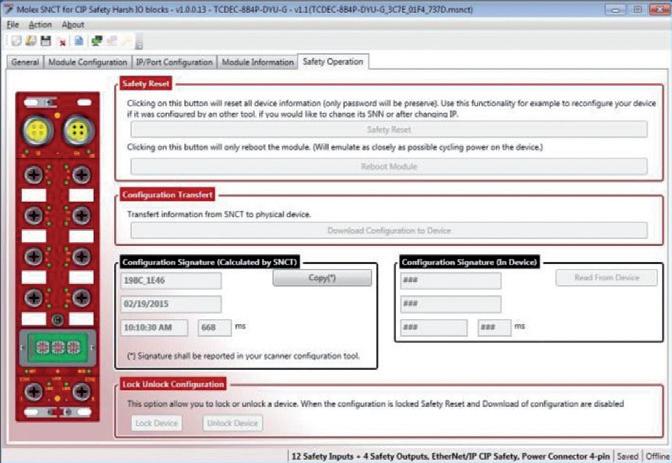Viewport: 672px width, 463px height.
Task: Click 'Transfert information from SNCT to physical device' text
Action: click(x=219, y=214)
